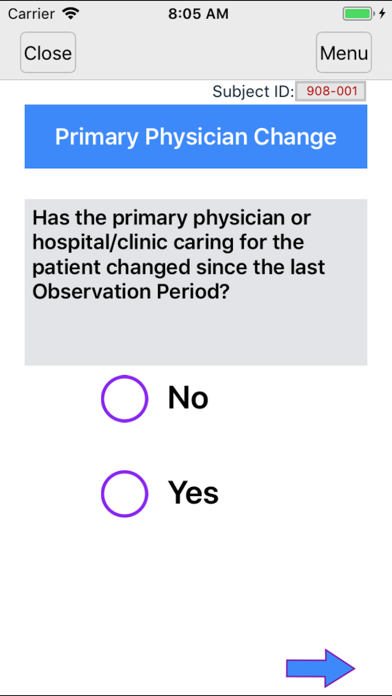
Task: Tap the 8:05 AM clock
Action: tap(198, 14)
